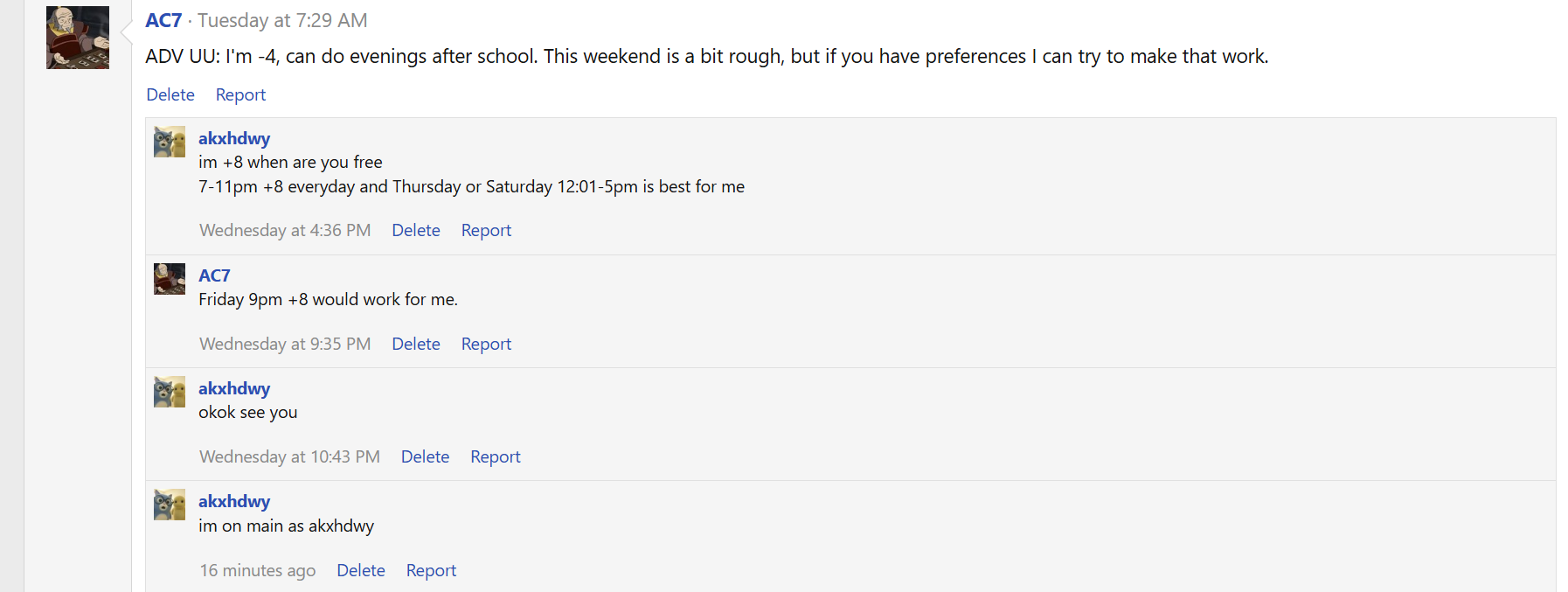1568x592 pixels.
Task: Click AC7's large profile avatar
Action: pos(78,38)
